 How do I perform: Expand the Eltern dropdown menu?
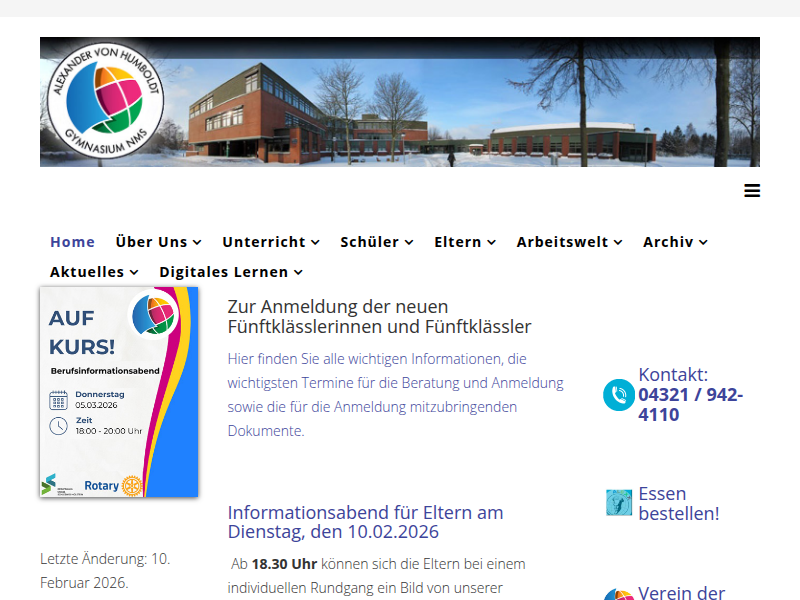click(x=464, y=242)
